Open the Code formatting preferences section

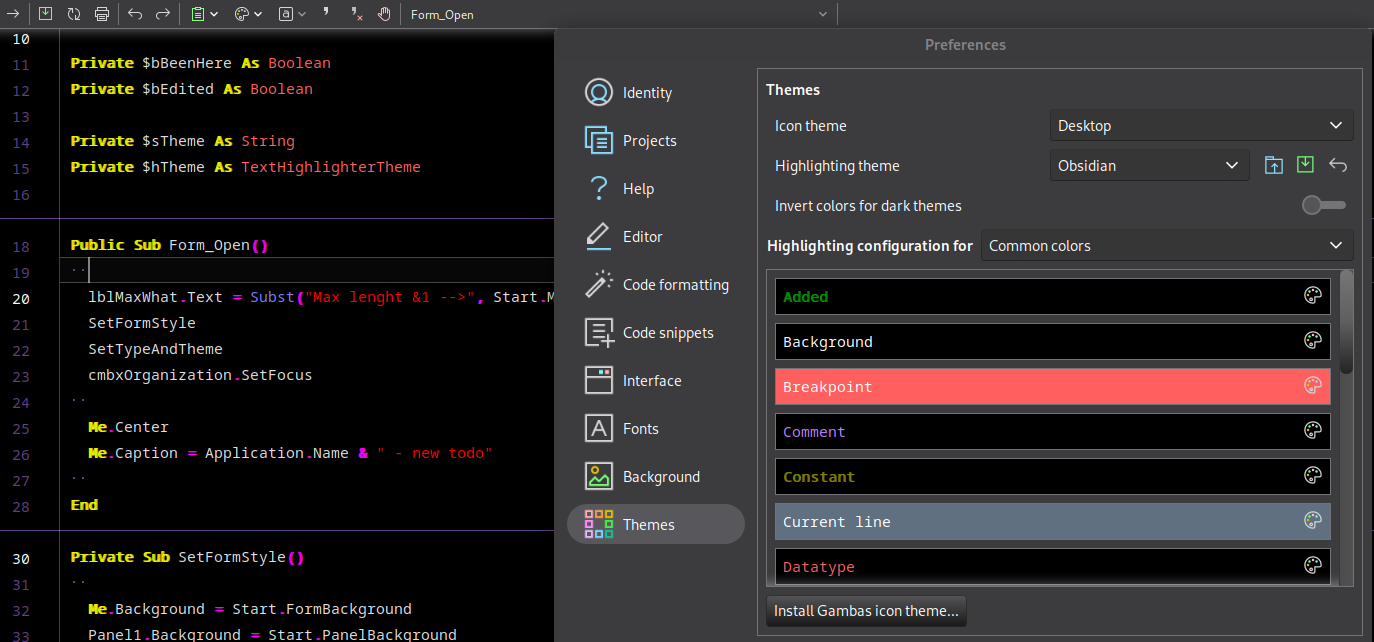click(x=675, y=285)
